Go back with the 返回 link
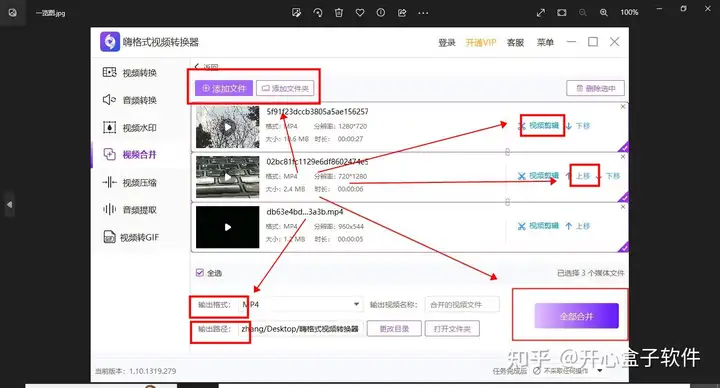The image size is (720, 388). coord(206,67)
